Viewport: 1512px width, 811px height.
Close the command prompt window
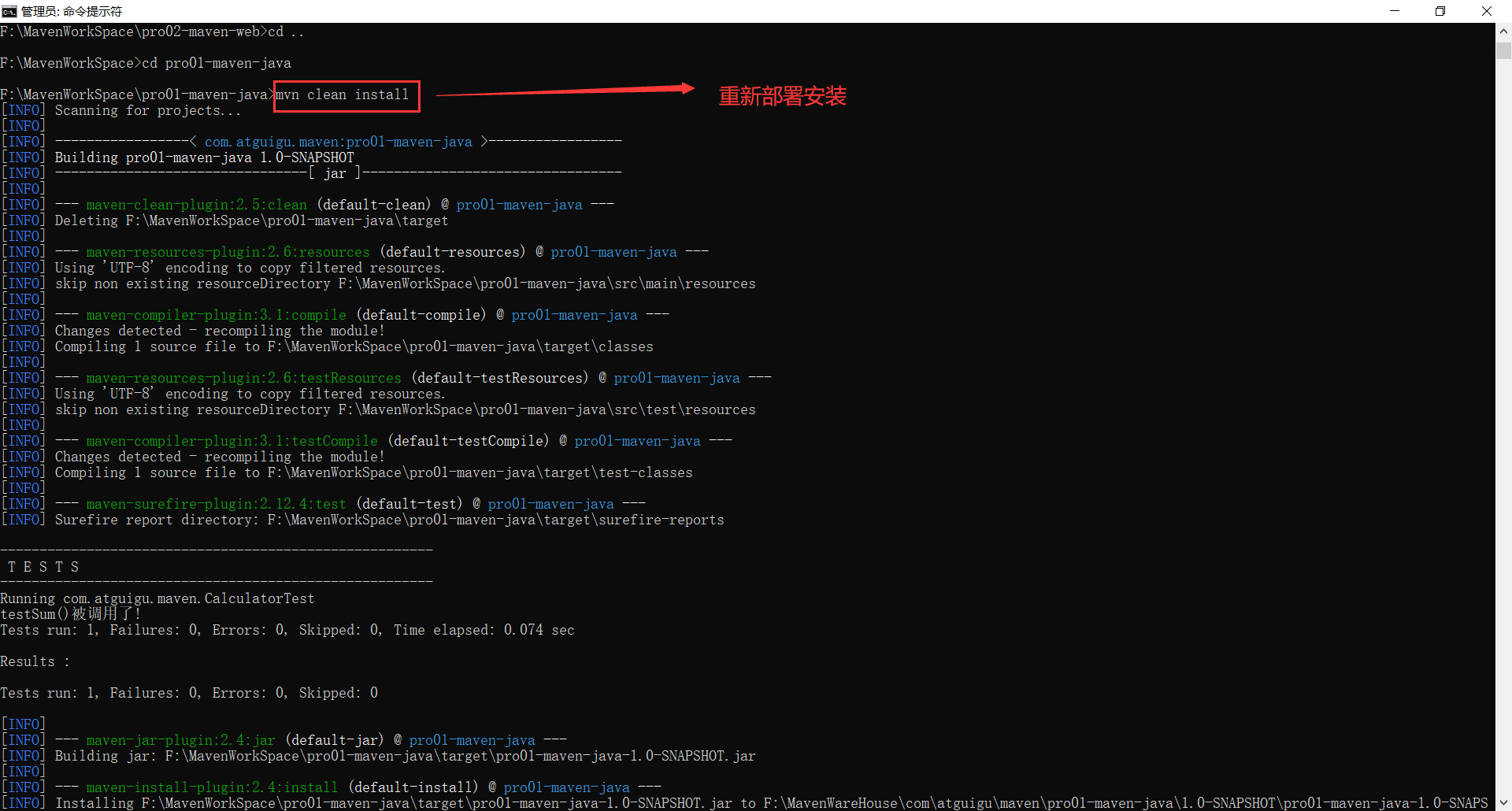tap(1487, 11)
